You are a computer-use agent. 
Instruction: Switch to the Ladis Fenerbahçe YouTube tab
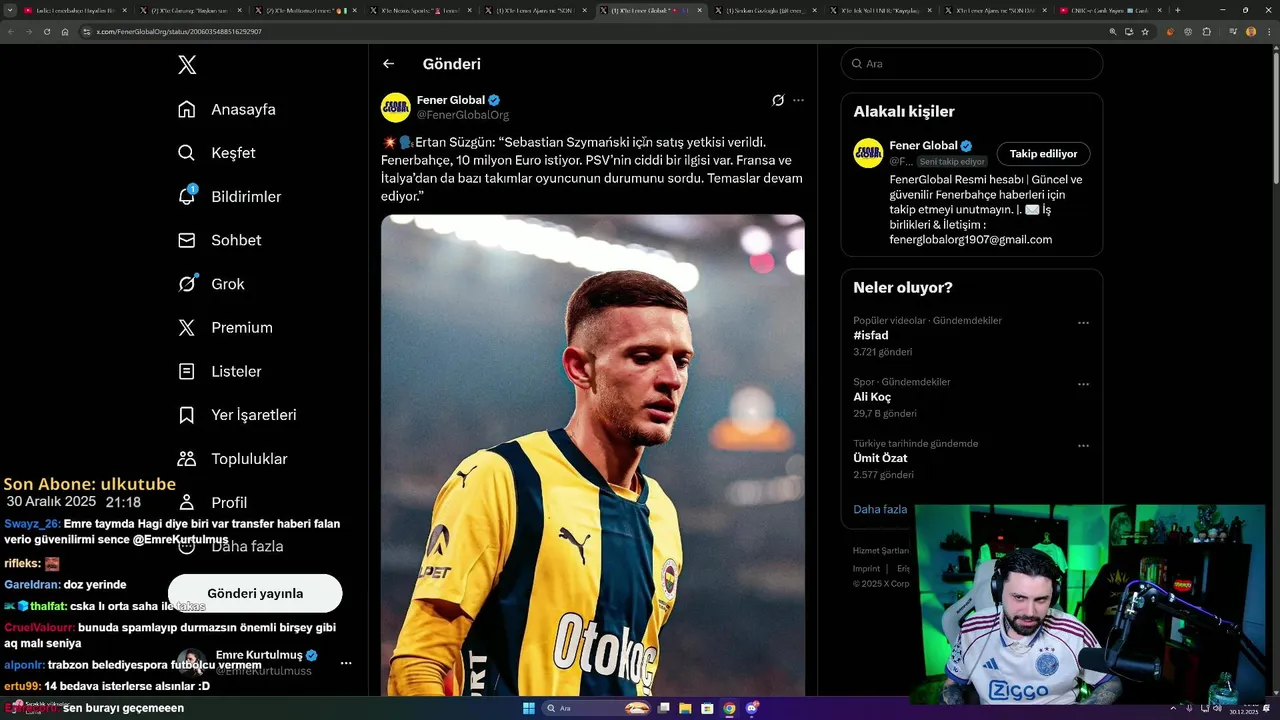pyautogui.click(x=75, y=10)
